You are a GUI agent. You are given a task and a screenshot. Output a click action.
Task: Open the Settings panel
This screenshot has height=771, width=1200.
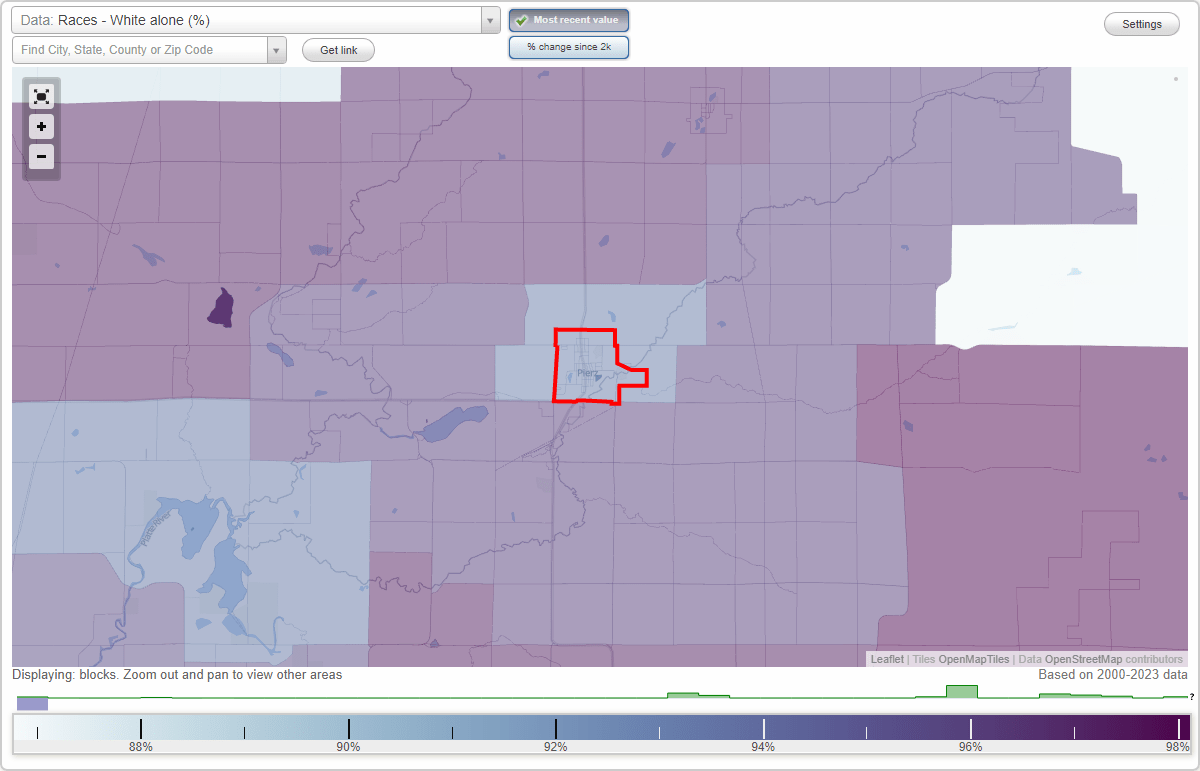pos(1141,23)
